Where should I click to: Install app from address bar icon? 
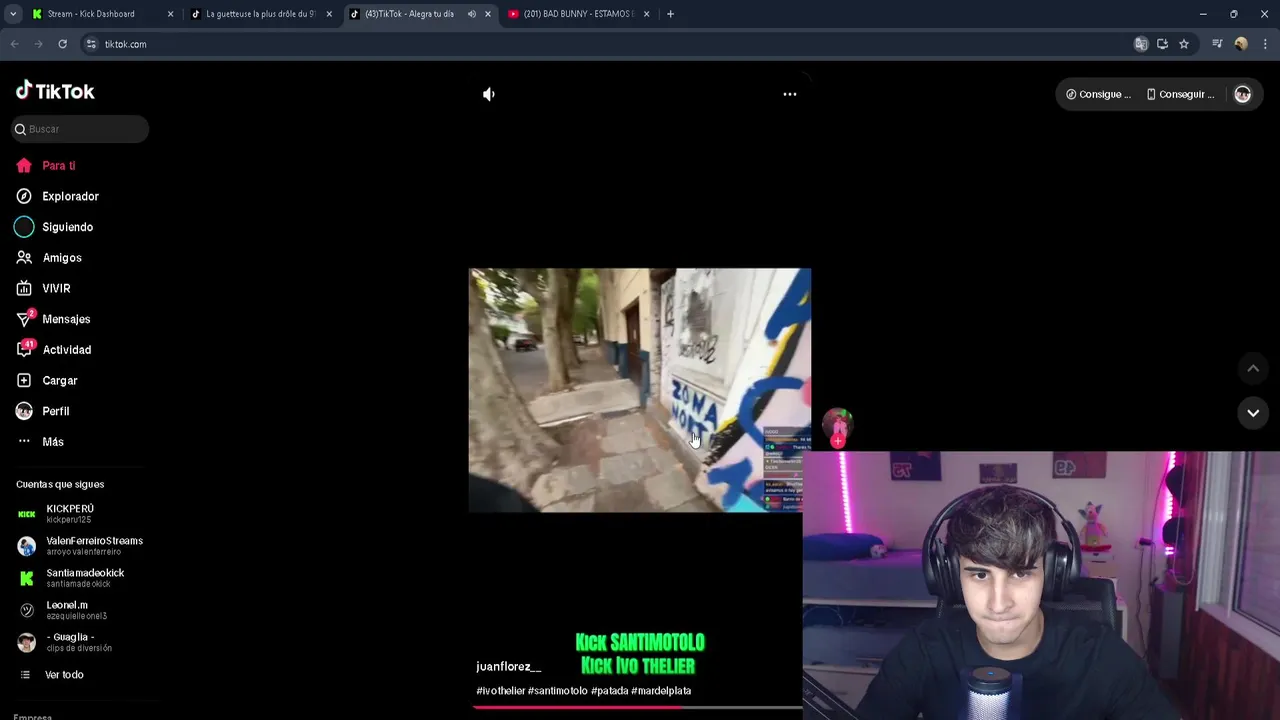(x=1162, y=44)
